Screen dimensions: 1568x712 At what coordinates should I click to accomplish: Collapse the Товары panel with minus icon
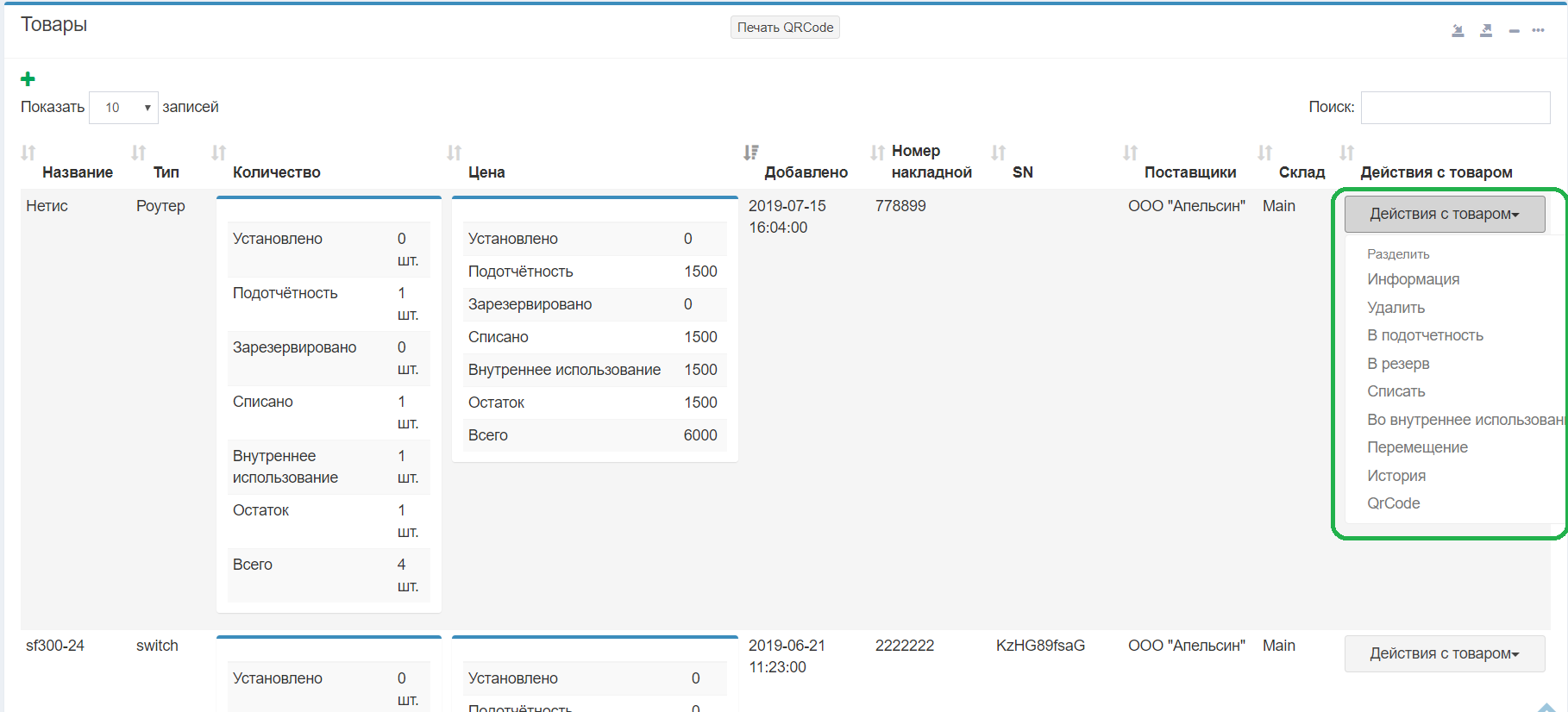[1514, 31]
